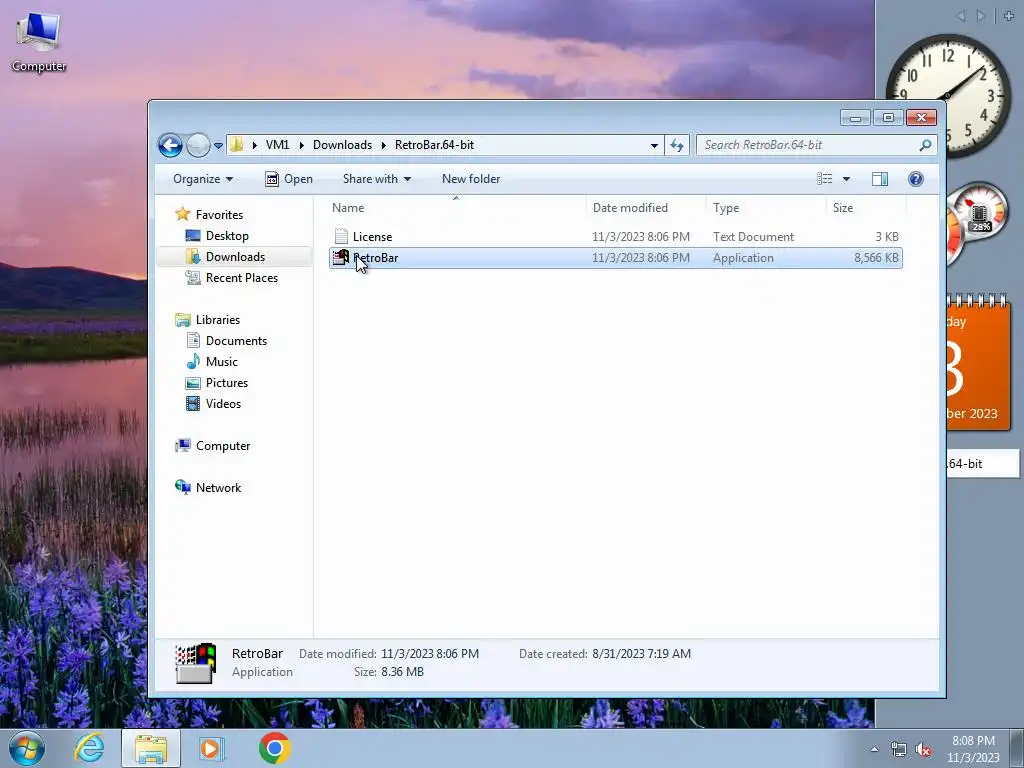The image size is (1024, 768).
Task: Select the License text document icon
Action: [341, 236]
